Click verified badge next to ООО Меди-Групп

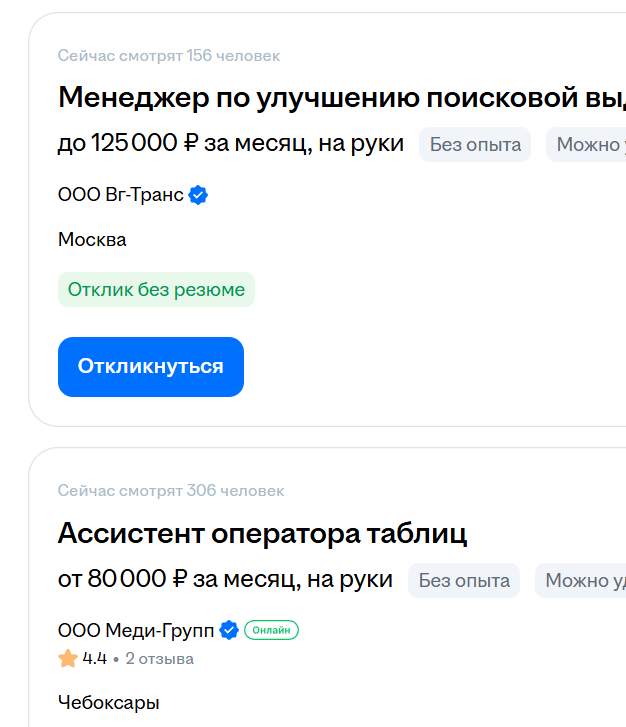[x=229, y=630]
